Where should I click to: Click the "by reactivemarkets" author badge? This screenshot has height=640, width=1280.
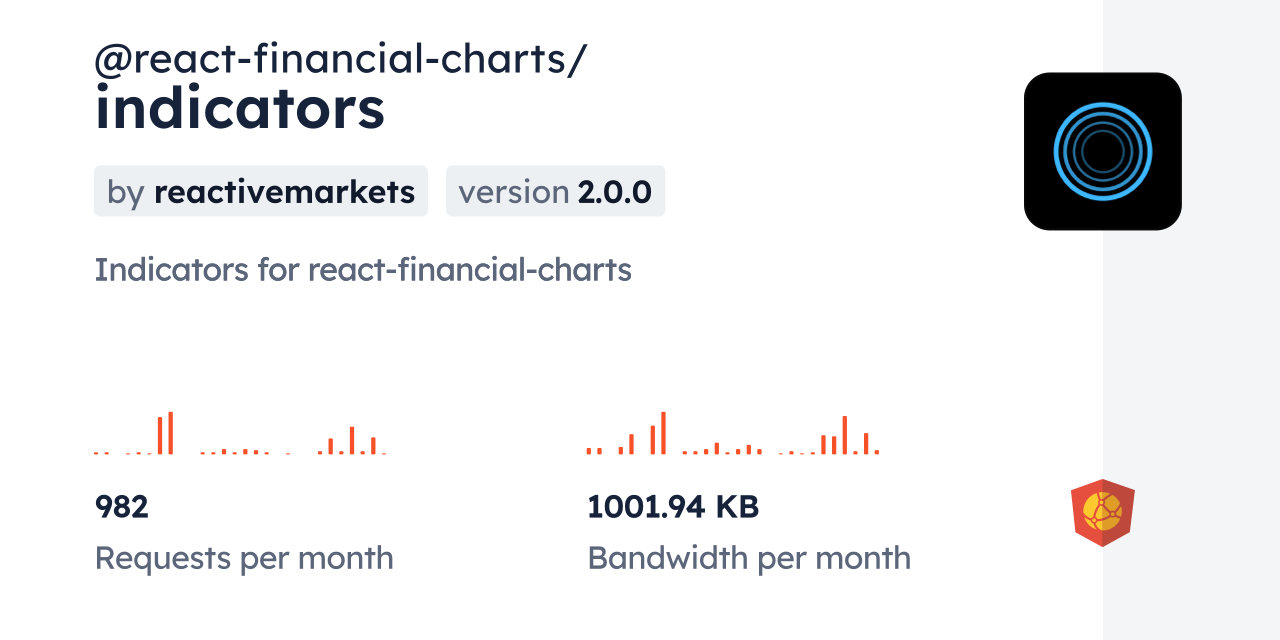tap(261, 191)
